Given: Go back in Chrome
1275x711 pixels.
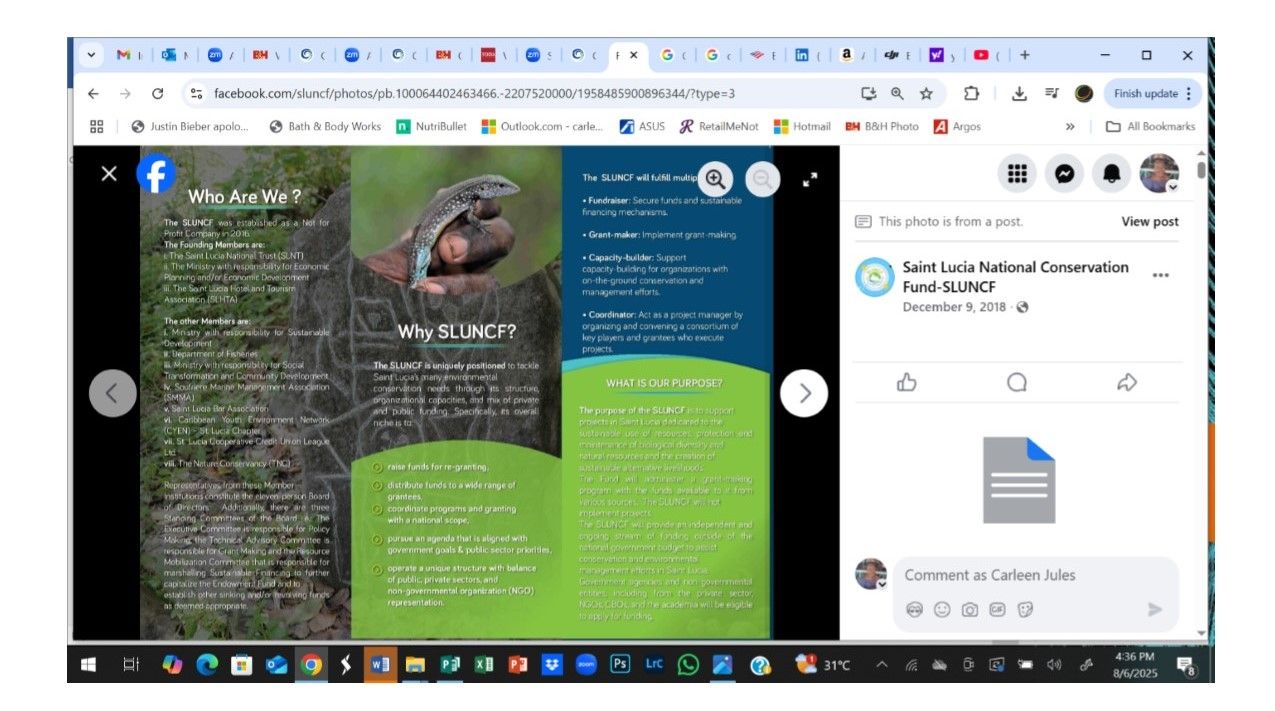Looking at the screenshot, I should pyautogui.click(x=93, y=94).
